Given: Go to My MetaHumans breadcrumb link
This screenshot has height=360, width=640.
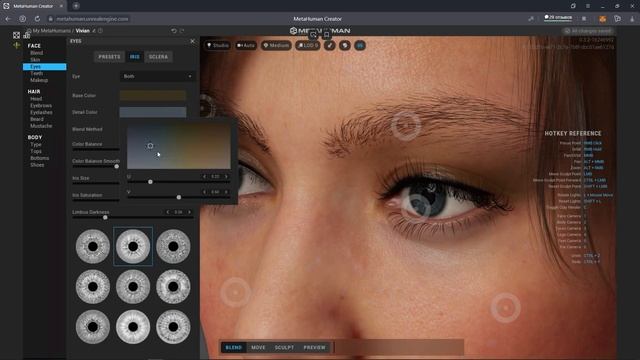Looking at the screenshot, I should point(51,31).
